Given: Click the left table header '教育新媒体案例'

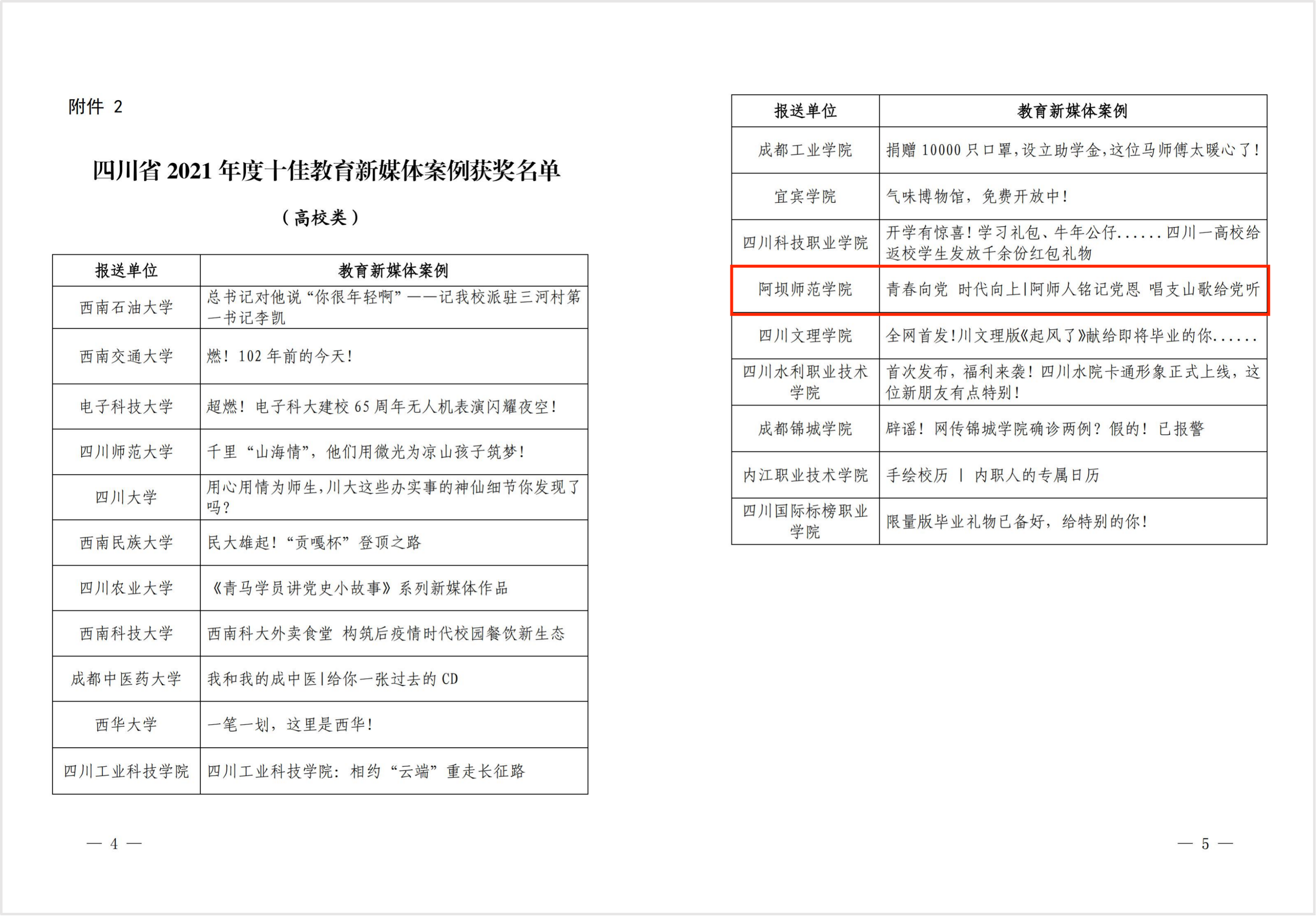Looking at the screenshot, I should pos(394,270).
